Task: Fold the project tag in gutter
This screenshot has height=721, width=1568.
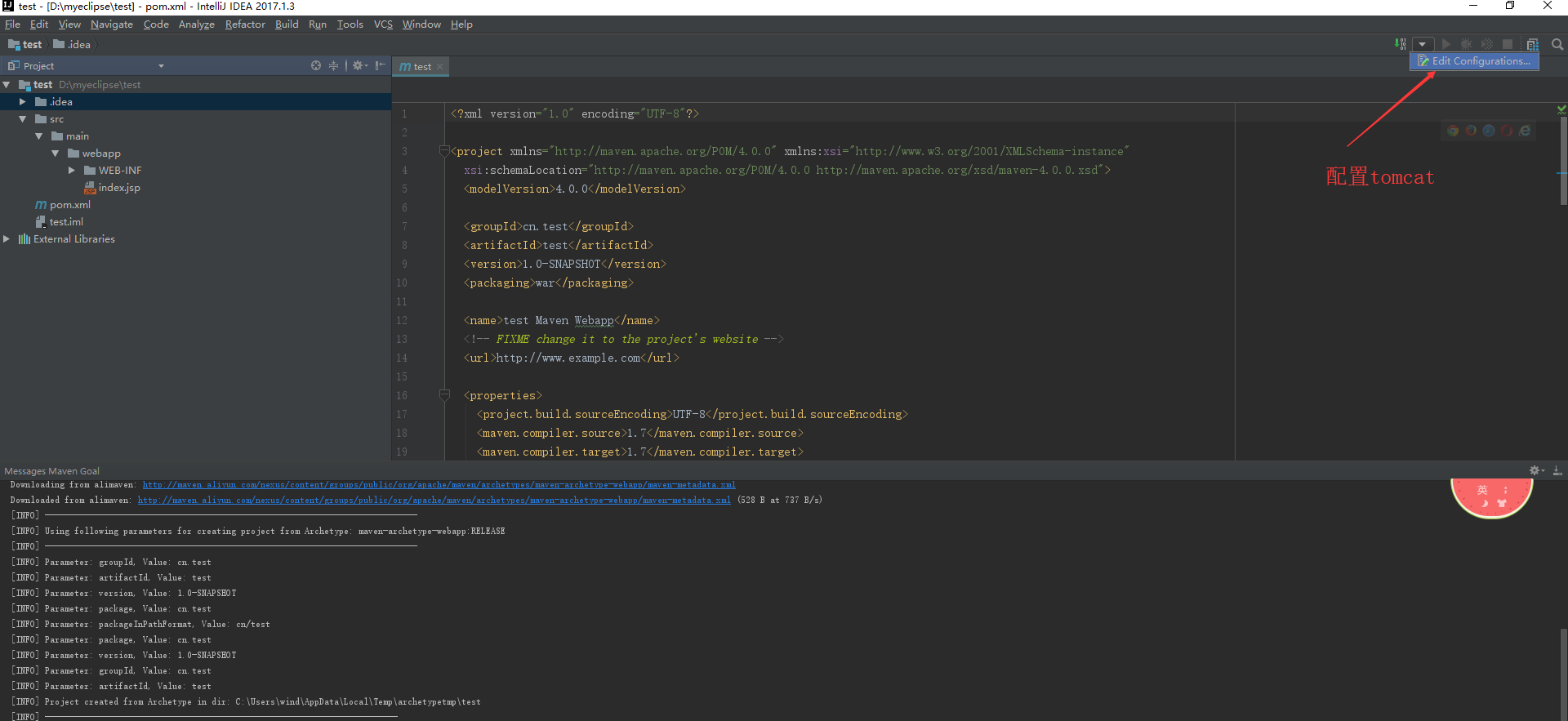Action: 444,151
